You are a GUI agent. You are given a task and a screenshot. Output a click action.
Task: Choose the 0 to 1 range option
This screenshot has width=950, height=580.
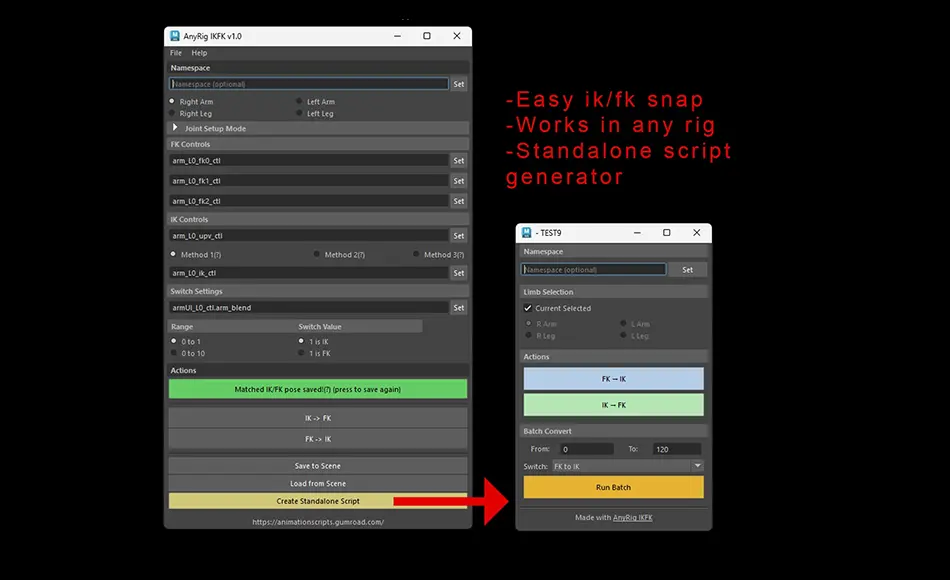[x=174, y=341]
